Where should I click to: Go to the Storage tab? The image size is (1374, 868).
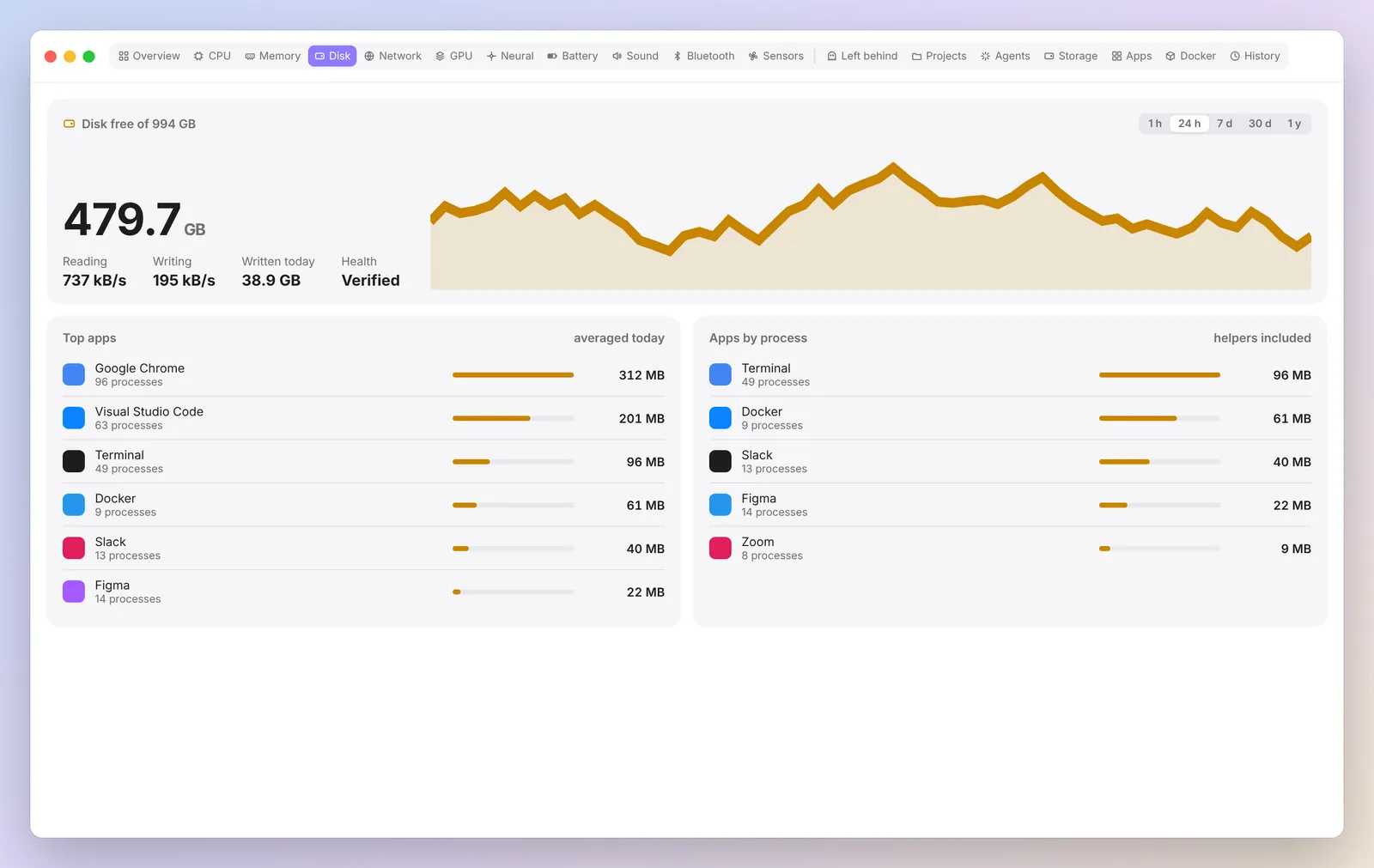click(1071, 56)
